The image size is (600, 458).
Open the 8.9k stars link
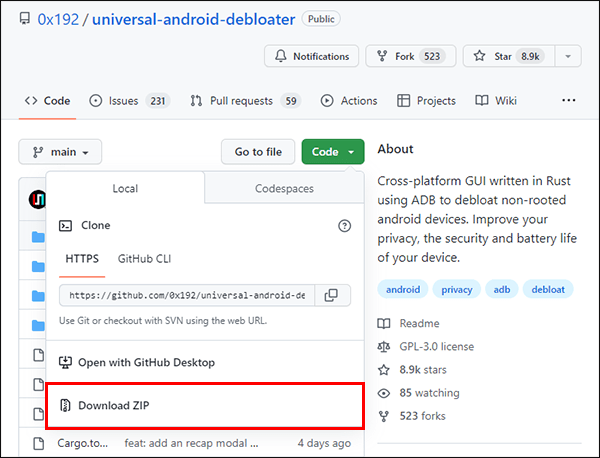423,370
